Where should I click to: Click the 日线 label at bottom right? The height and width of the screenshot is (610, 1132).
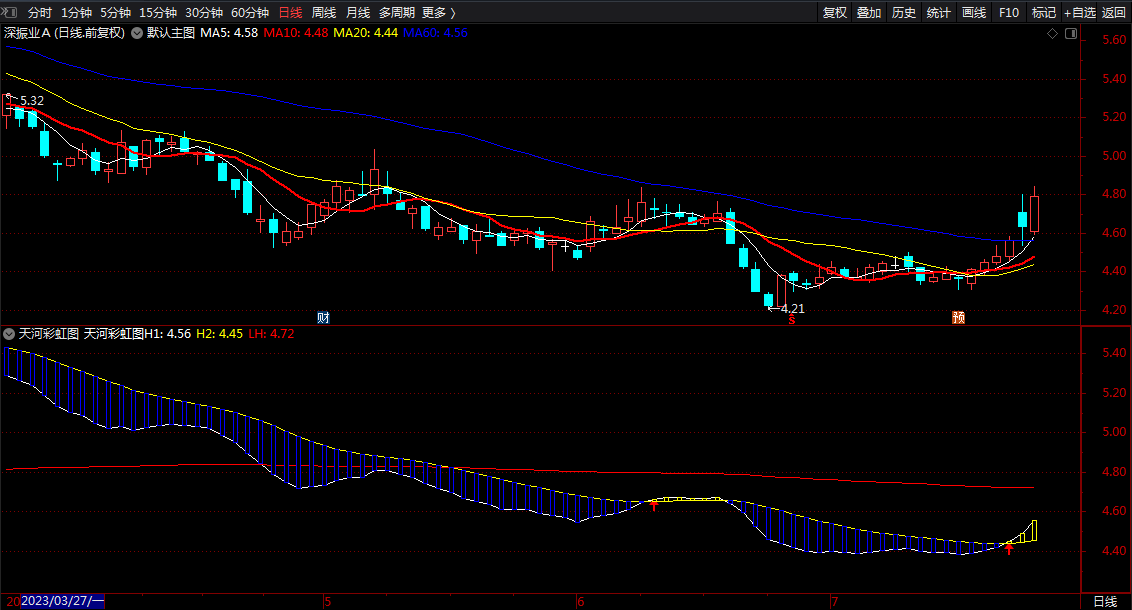[1105, 601]
